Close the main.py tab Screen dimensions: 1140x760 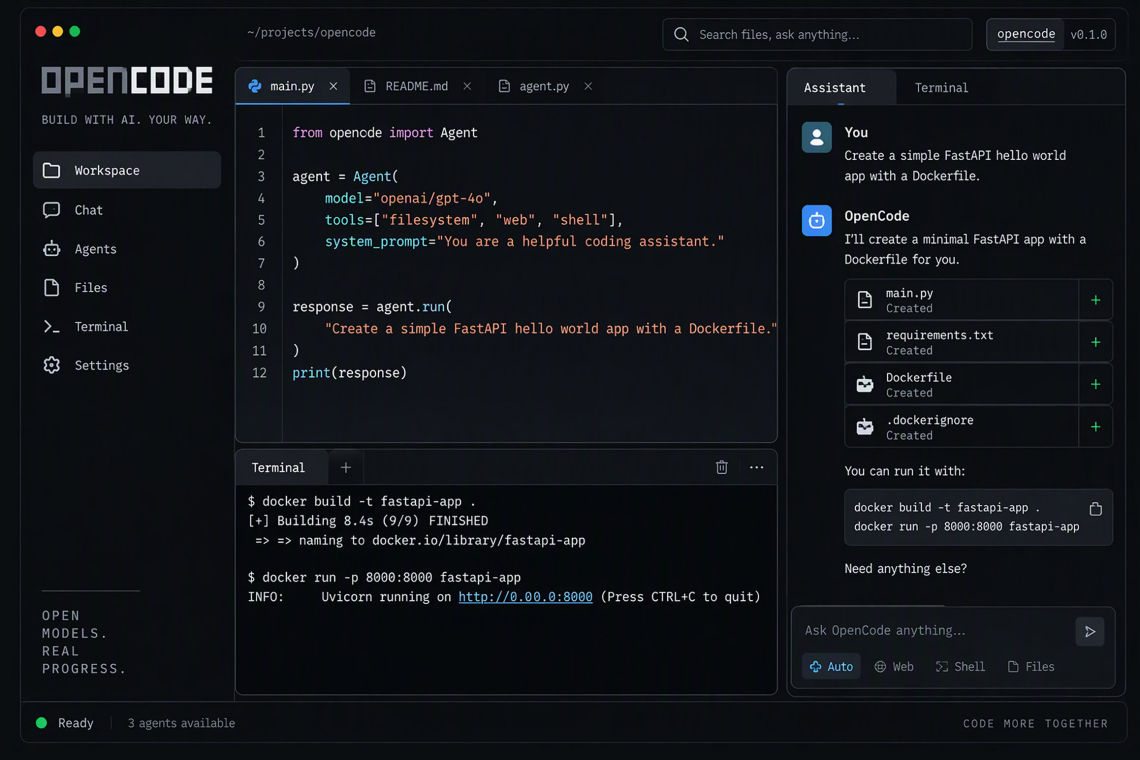[333, 86]
